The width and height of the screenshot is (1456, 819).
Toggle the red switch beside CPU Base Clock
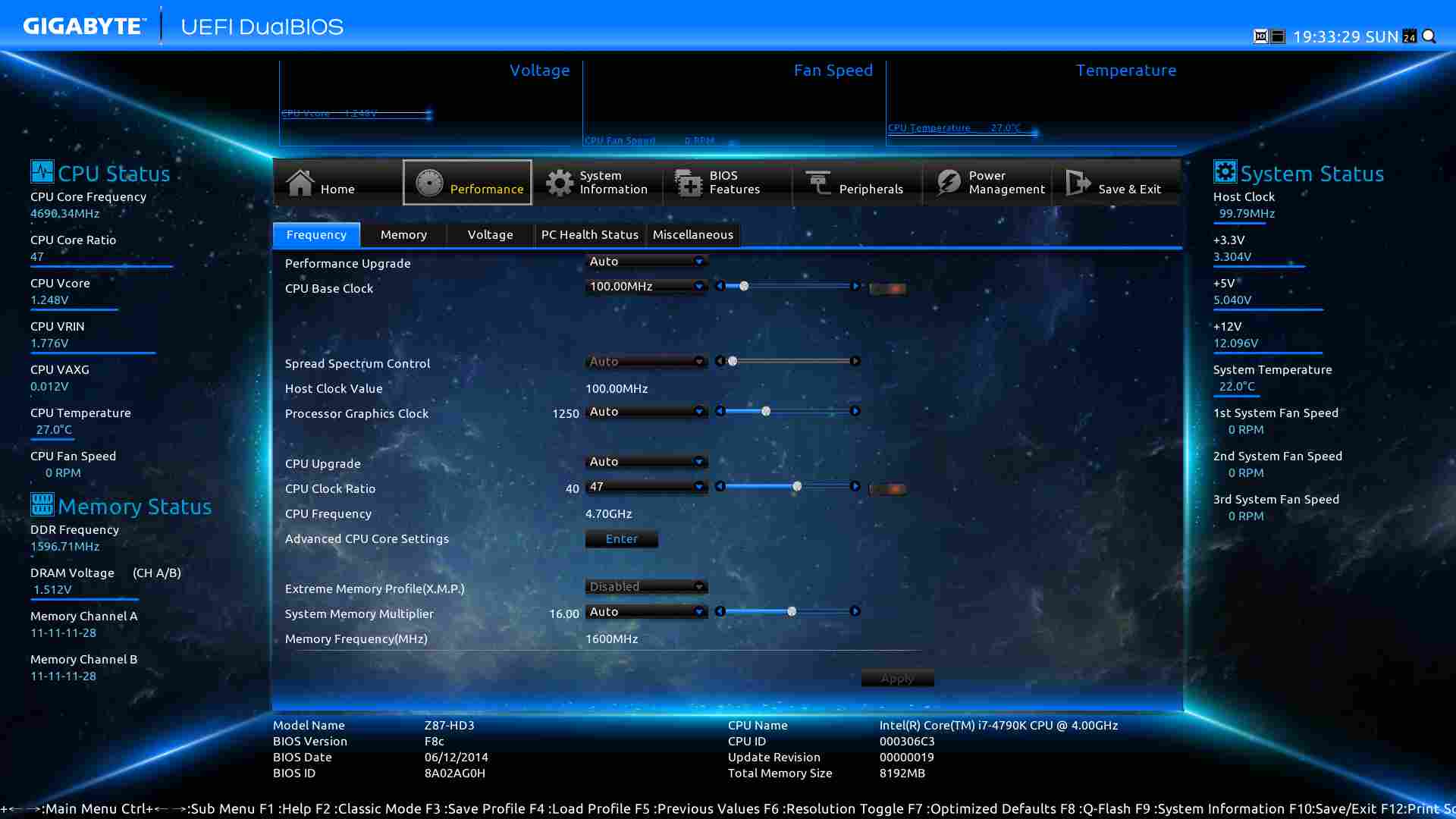click(887, 289)
